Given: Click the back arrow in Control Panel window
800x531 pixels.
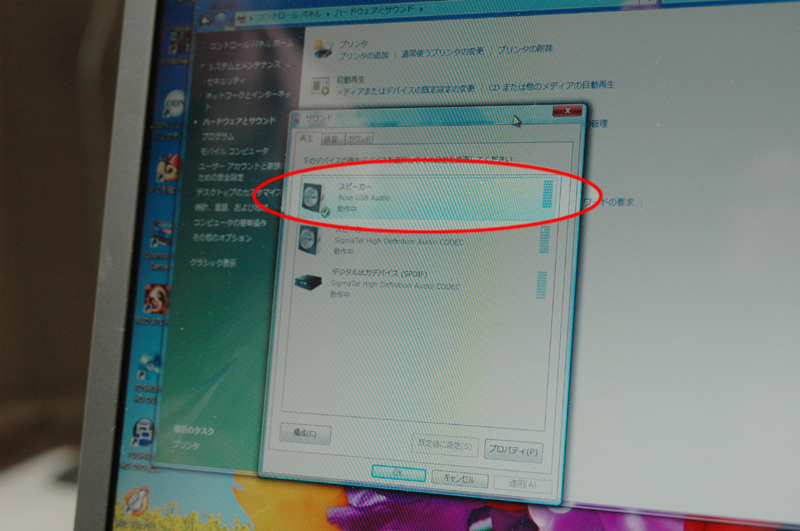Looking at the screenshot, I should pyautogui.click(x=205, y=20).
